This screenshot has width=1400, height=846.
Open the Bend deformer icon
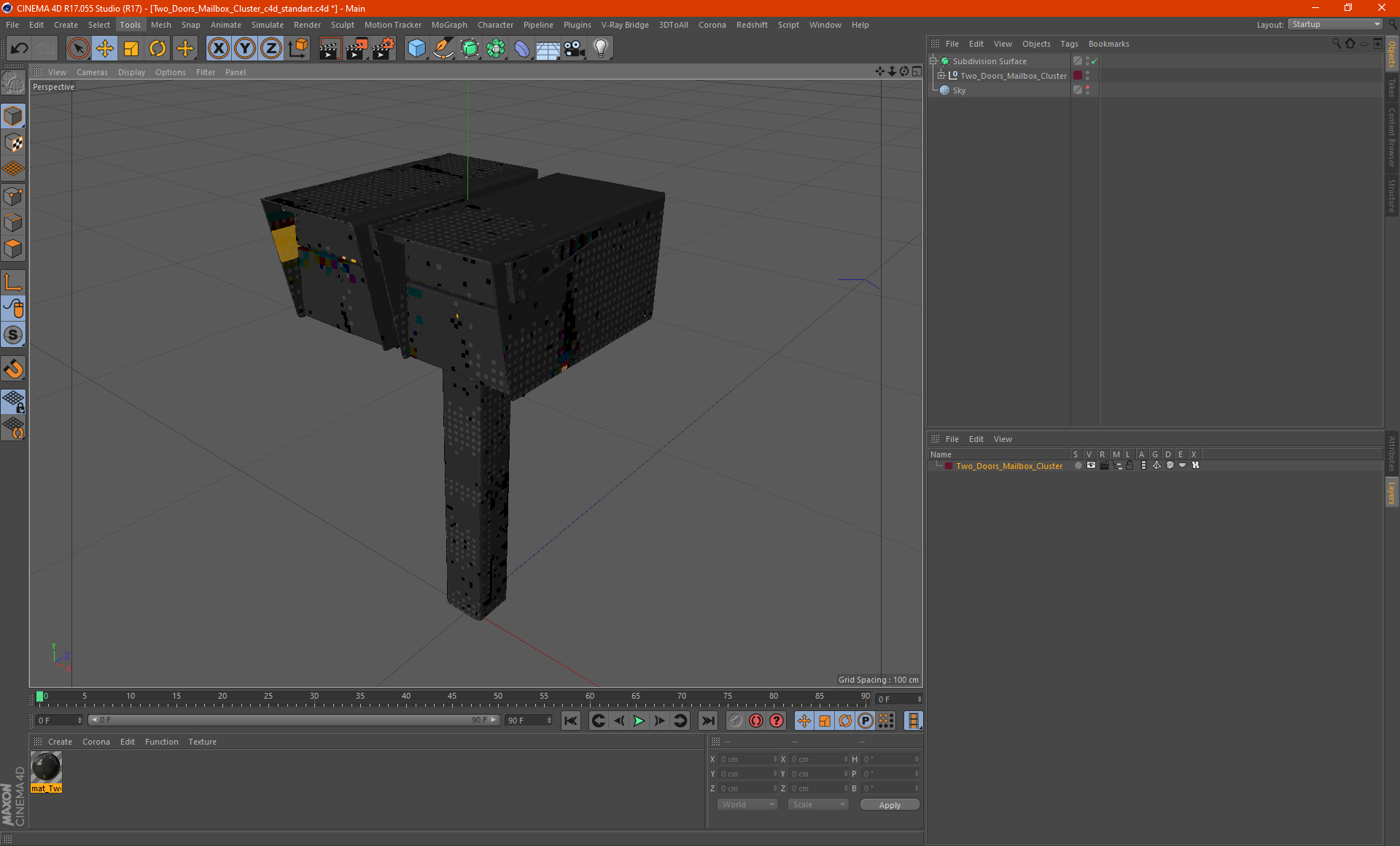[522, 49]
